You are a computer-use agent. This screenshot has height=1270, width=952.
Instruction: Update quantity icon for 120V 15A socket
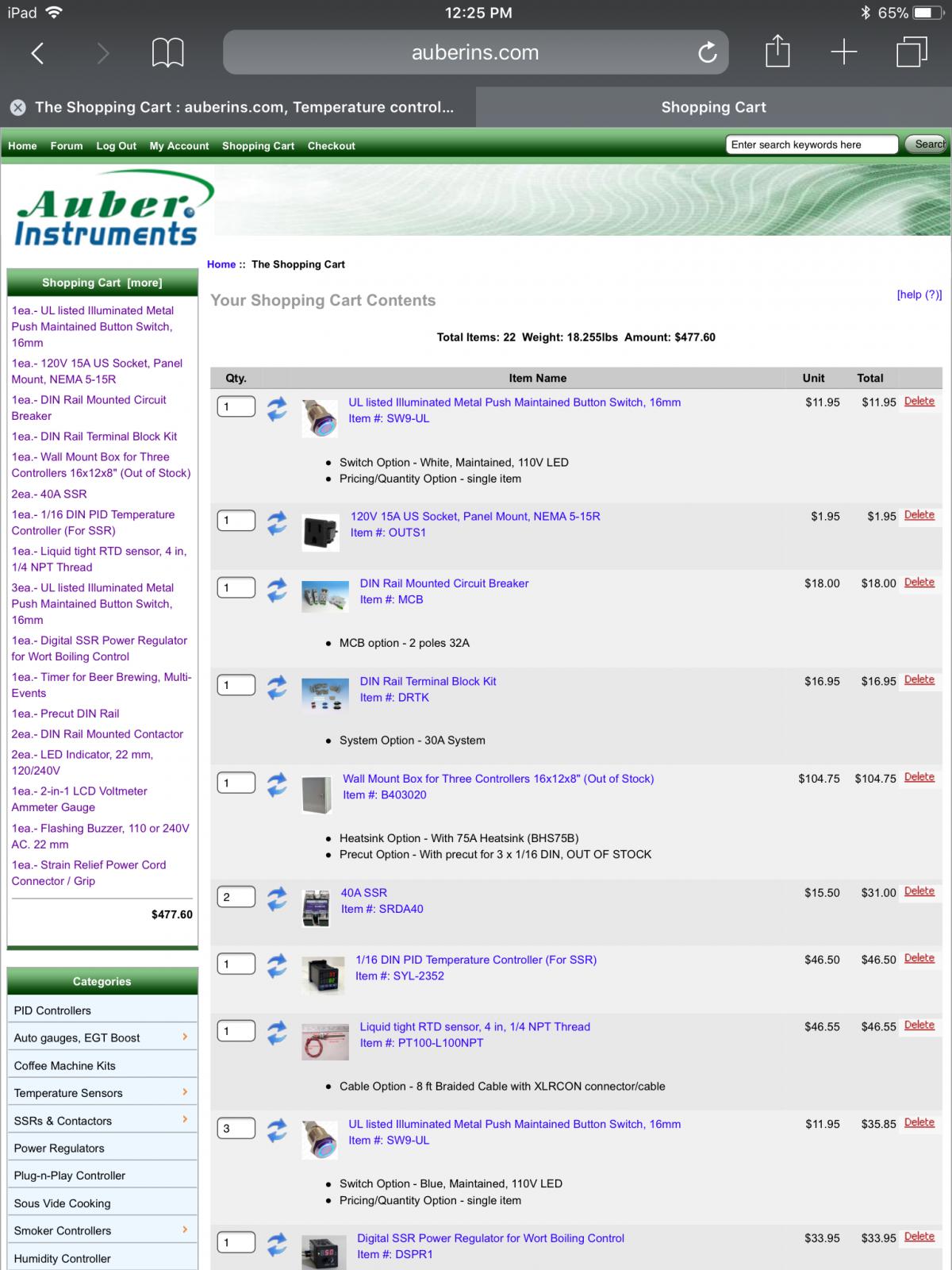tap(277, 523)
